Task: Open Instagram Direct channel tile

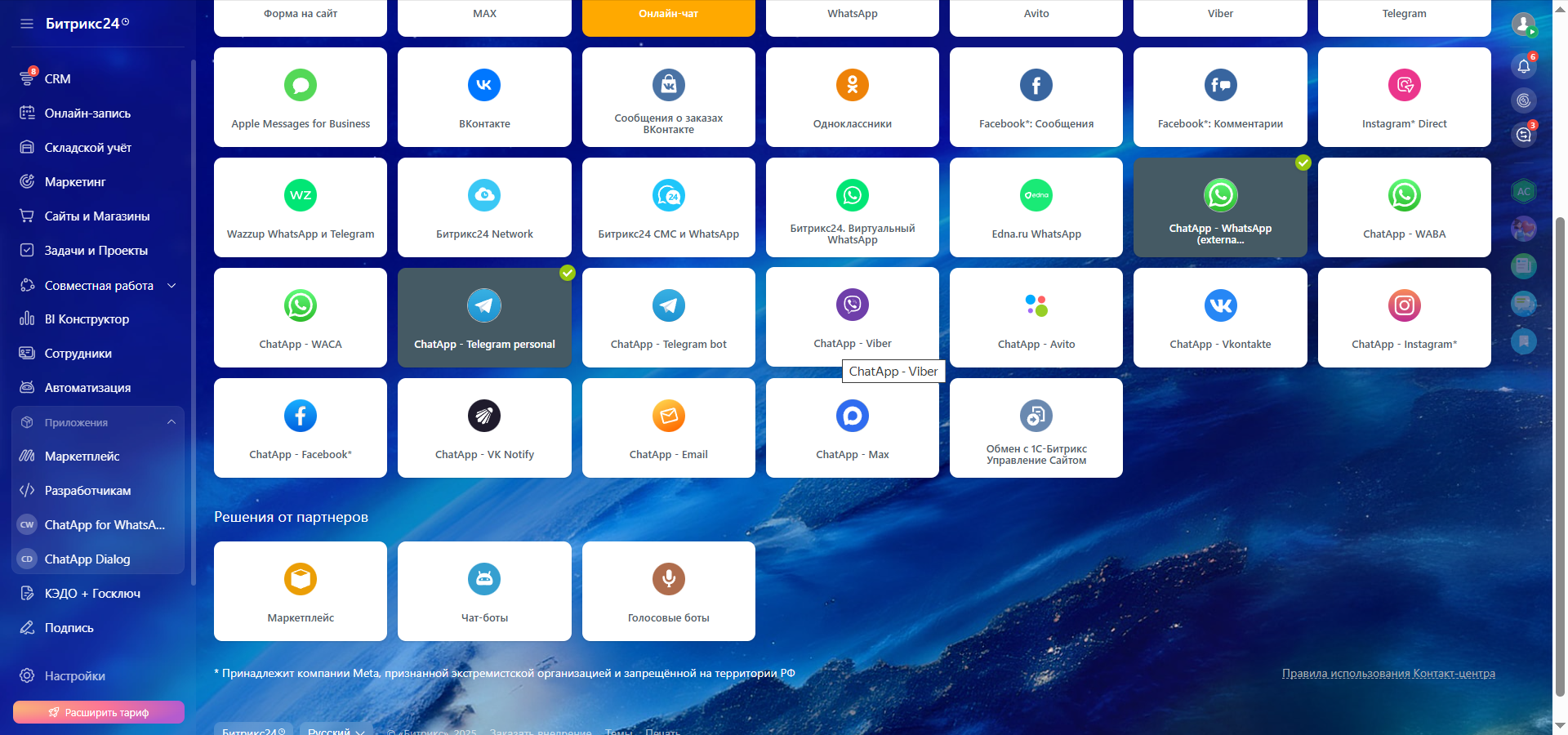Action: tap(1404, 98)
